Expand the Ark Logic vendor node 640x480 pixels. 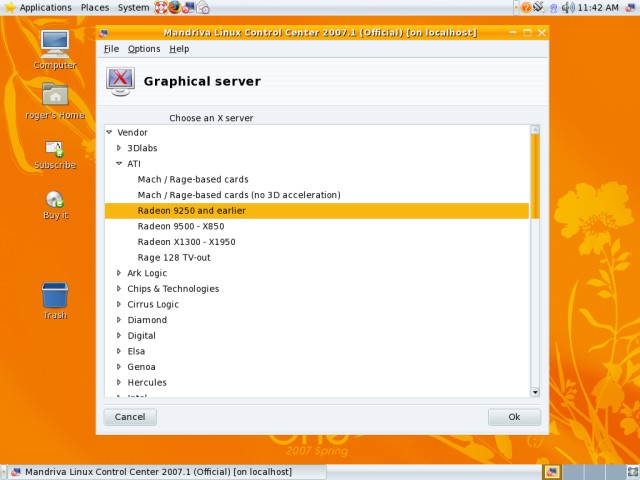[x=119, y=273]
